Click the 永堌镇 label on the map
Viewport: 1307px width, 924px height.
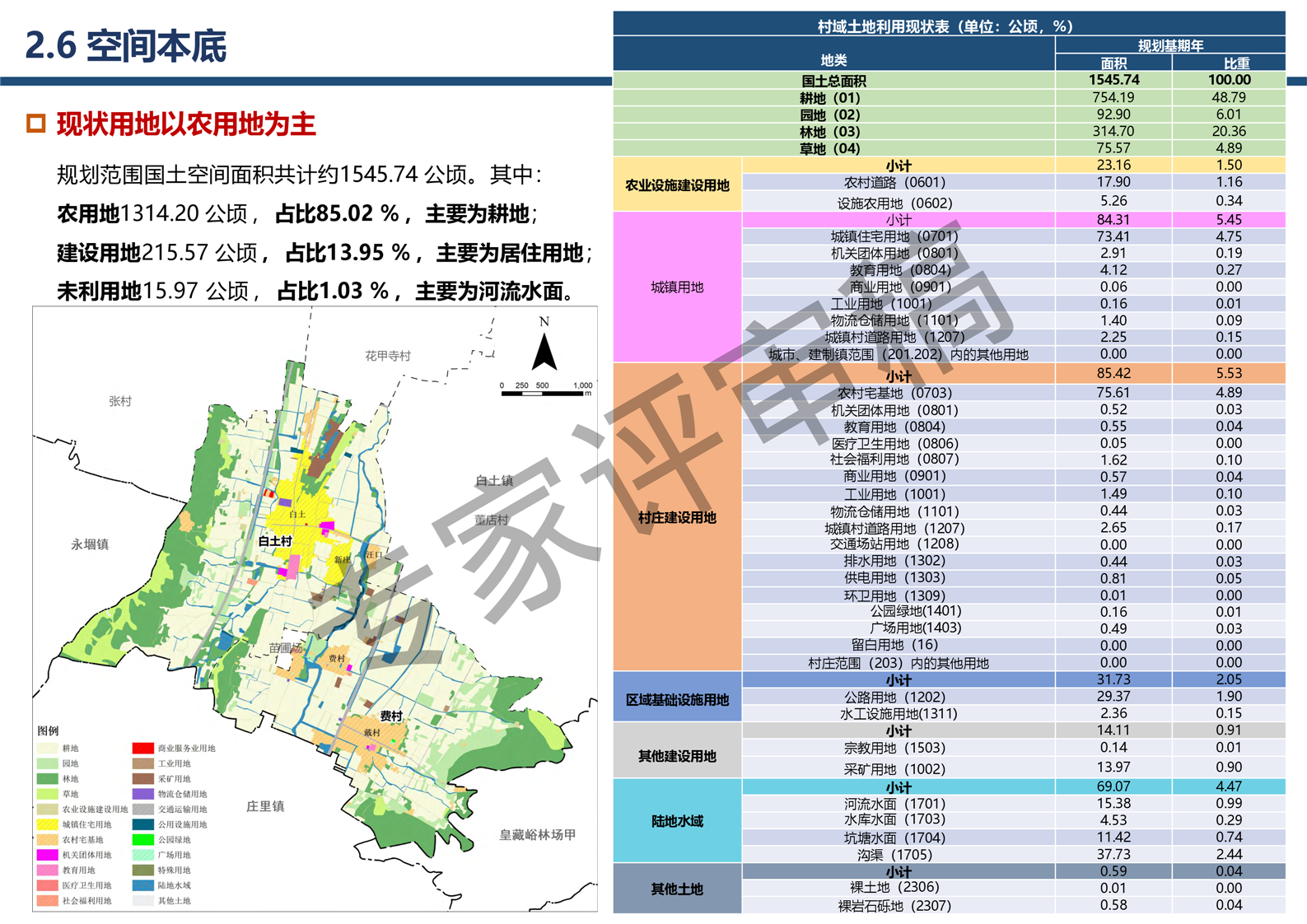90,544
